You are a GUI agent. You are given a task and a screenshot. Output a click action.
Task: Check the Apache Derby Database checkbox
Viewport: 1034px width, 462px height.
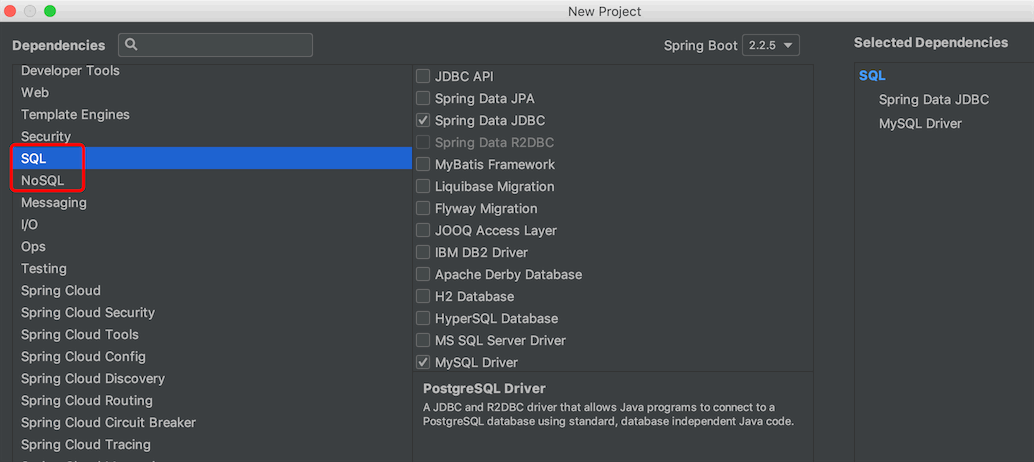tap(423, 274)
